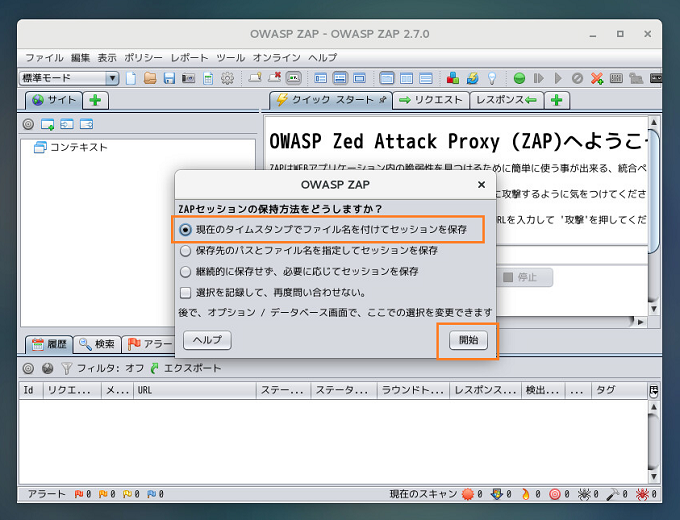Open the ファイル menu
This screenshot has width=680, height=520.
tap(44, 58)
